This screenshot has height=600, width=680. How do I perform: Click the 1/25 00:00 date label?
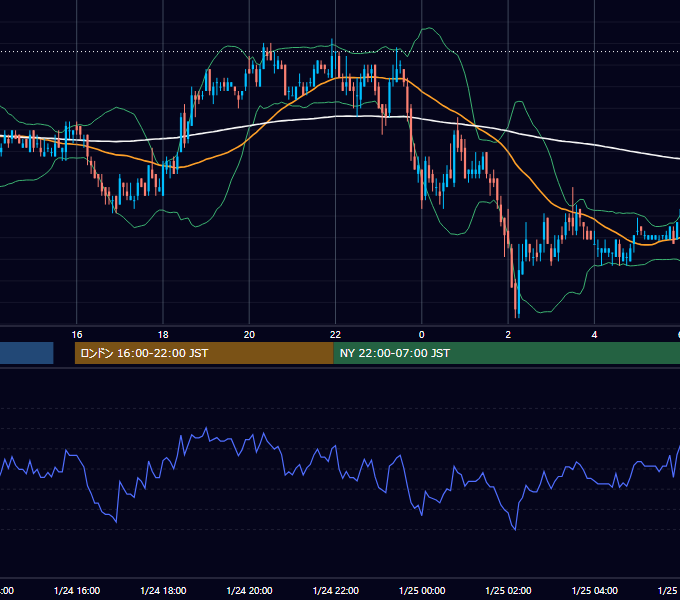point(422,590)
